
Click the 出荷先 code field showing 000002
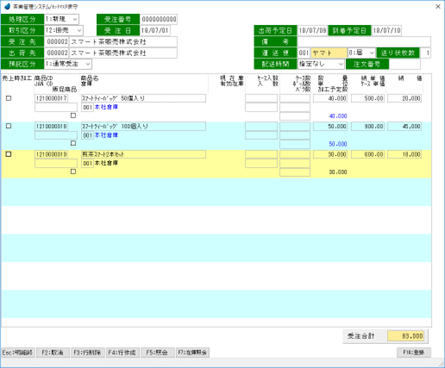tap(57, 53)
